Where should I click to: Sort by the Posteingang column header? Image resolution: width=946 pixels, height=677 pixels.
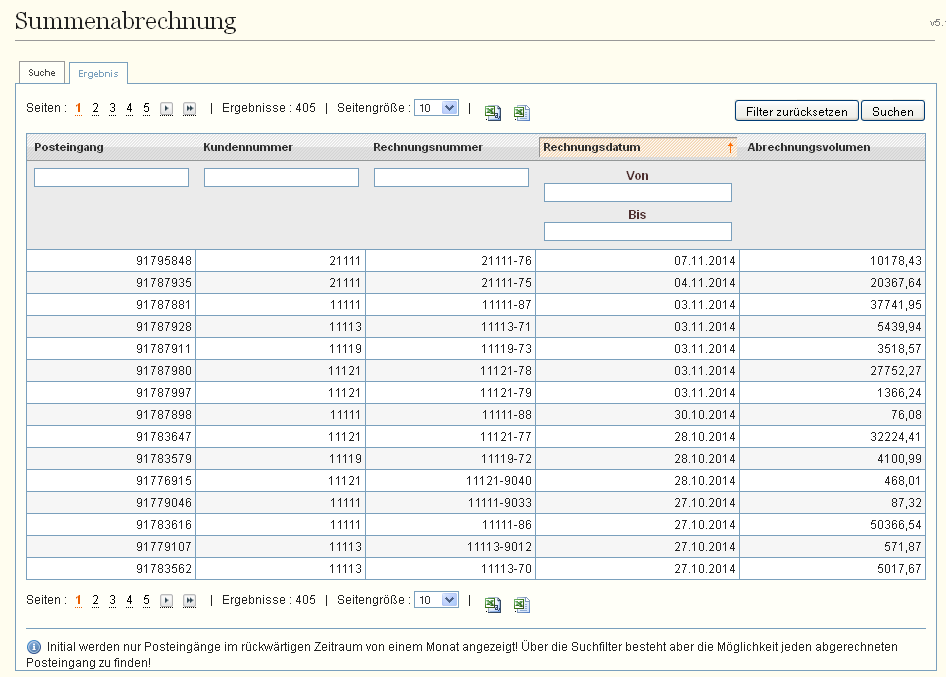coord(69,147)
